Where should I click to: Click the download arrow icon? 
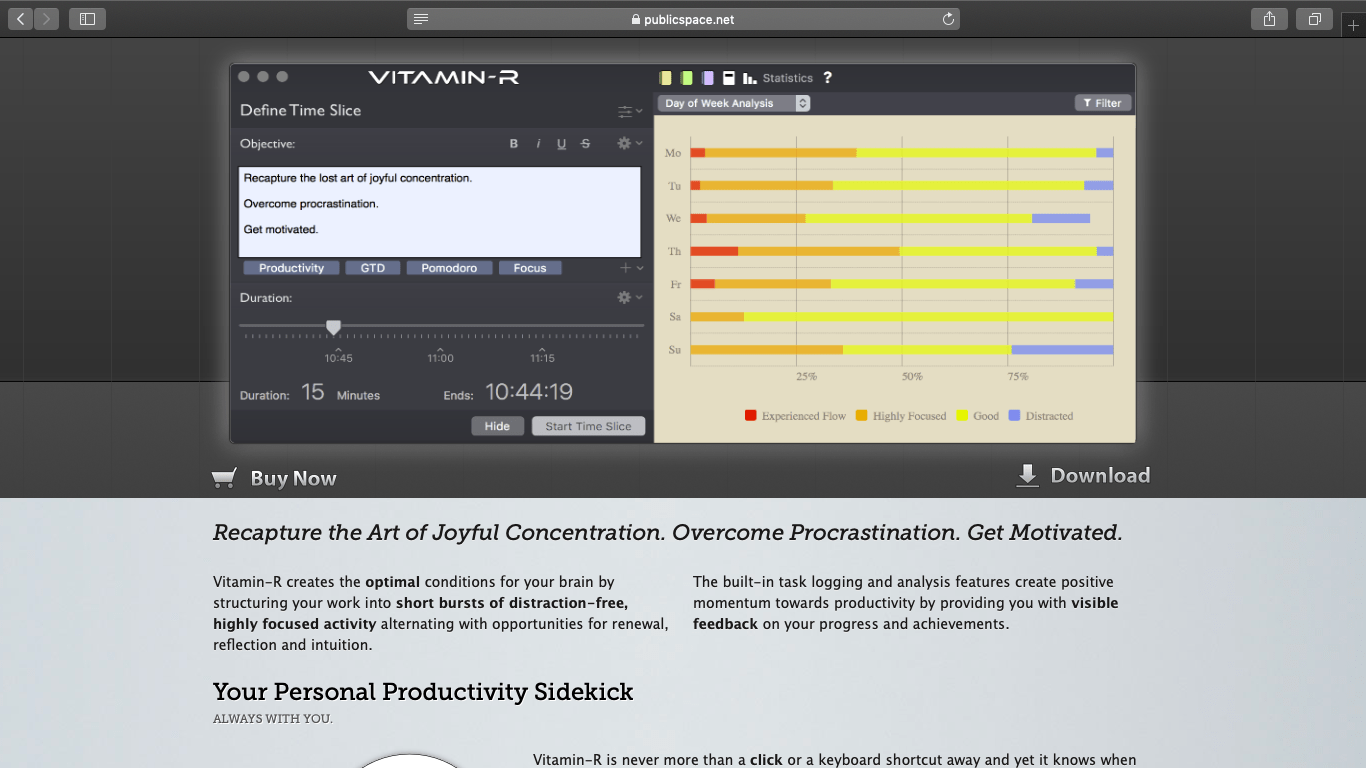pos(1027,475)
